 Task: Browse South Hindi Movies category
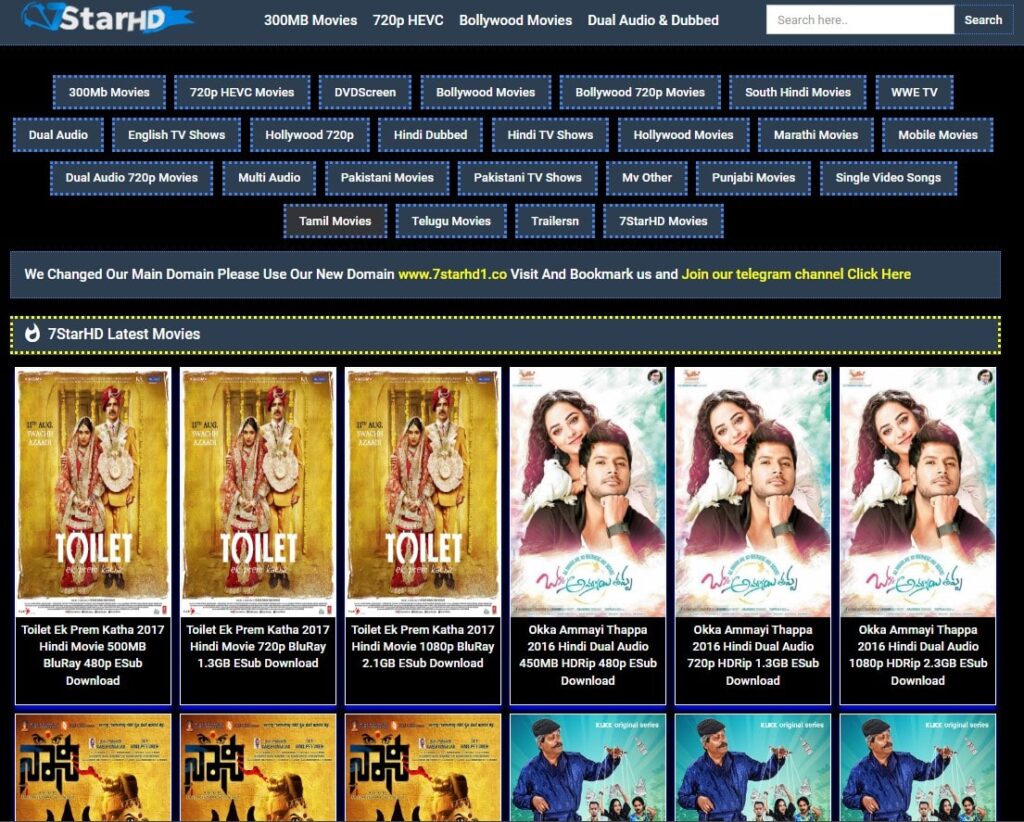[797, 92]
